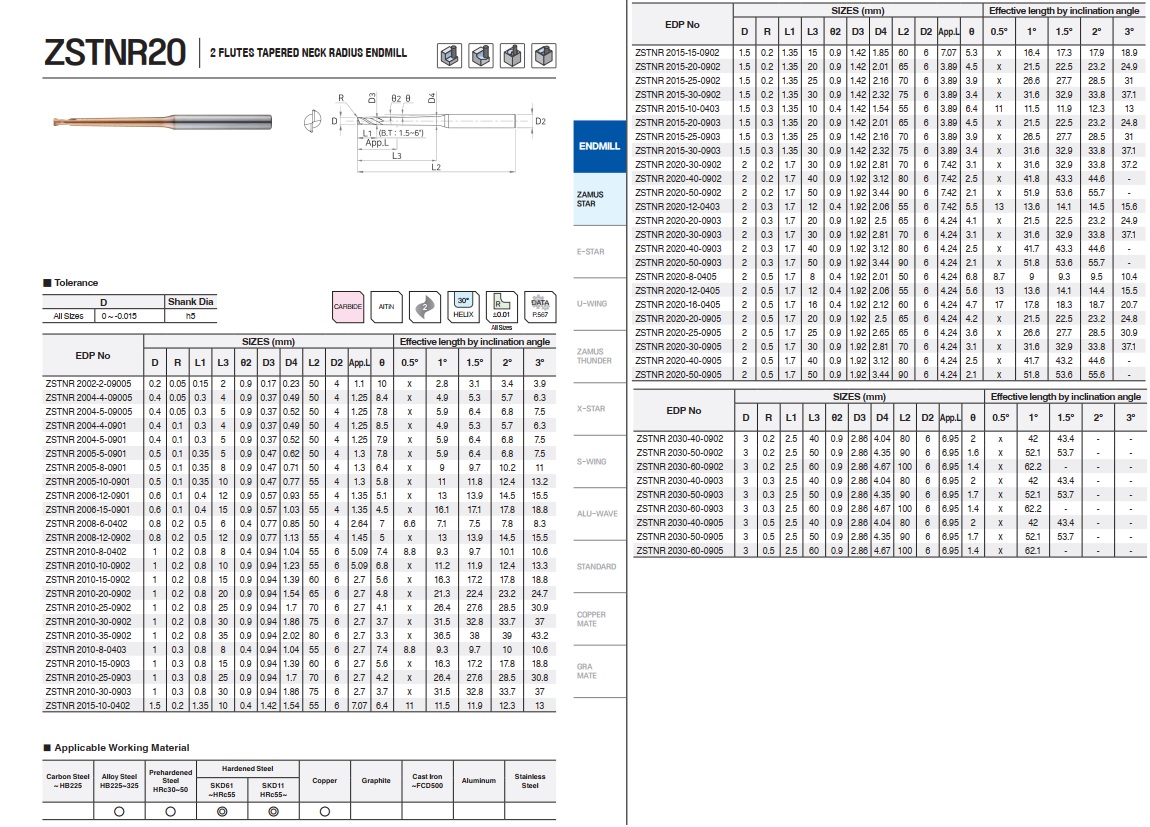Viewport: 1150px width, 827px height.
Task: Select the ZSTNR 2020-8-0405 row label
Action: [677, 276]
